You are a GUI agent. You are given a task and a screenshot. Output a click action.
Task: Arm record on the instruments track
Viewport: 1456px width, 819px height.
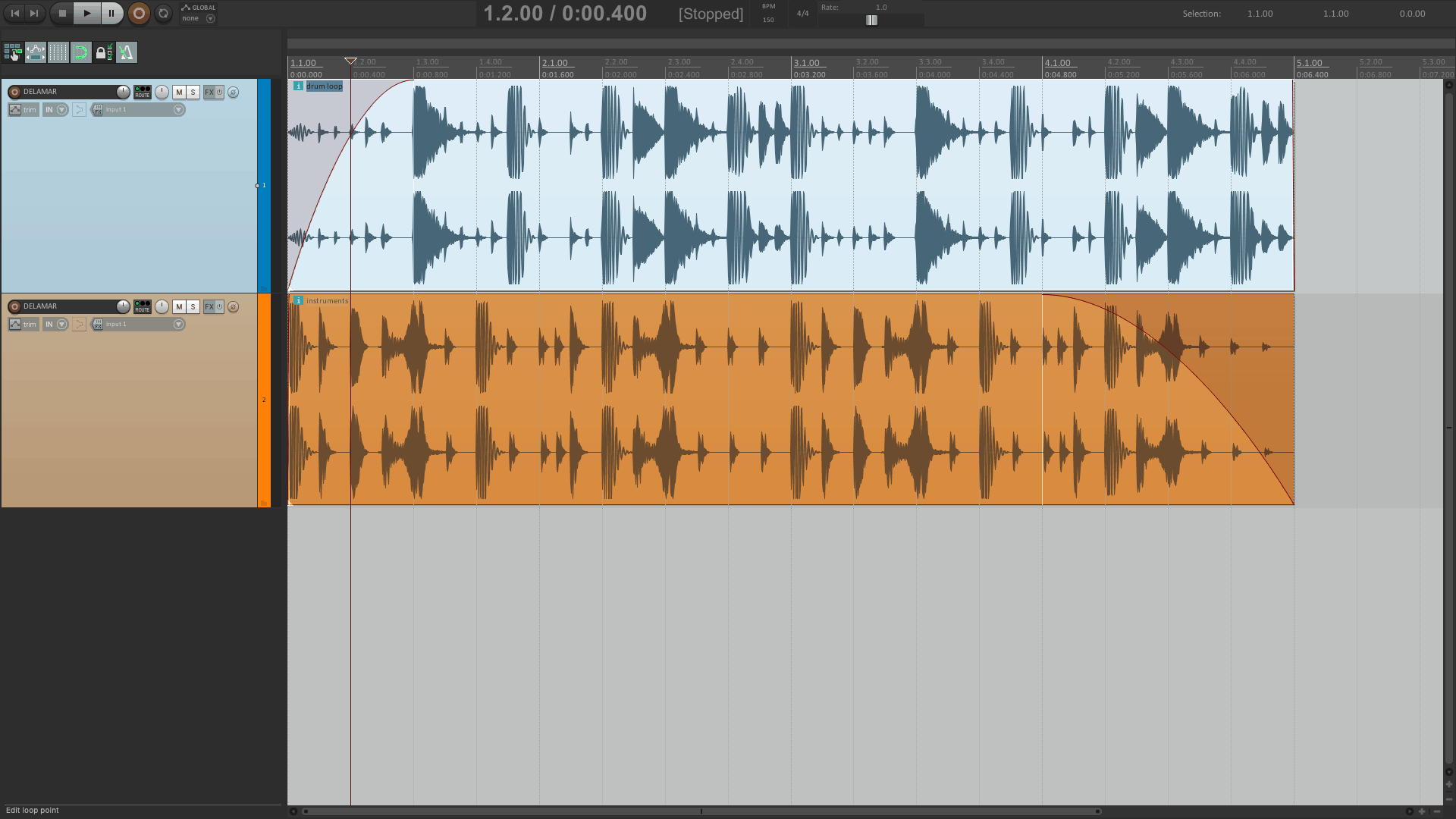(x=14, y=306)
